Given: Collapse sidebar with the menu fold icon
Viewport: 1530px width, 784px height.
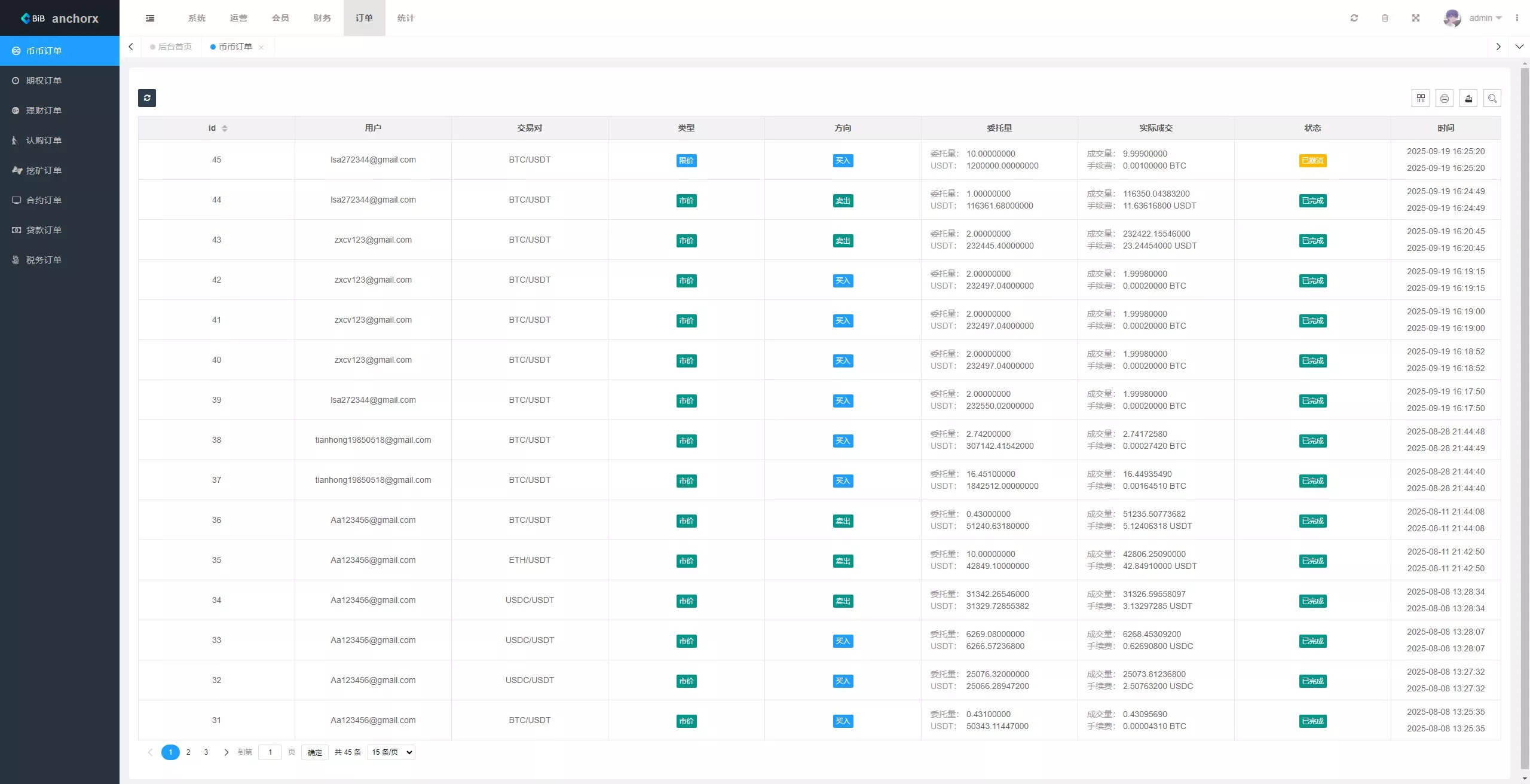Looking at the screenshot, I should click(150, 18).
